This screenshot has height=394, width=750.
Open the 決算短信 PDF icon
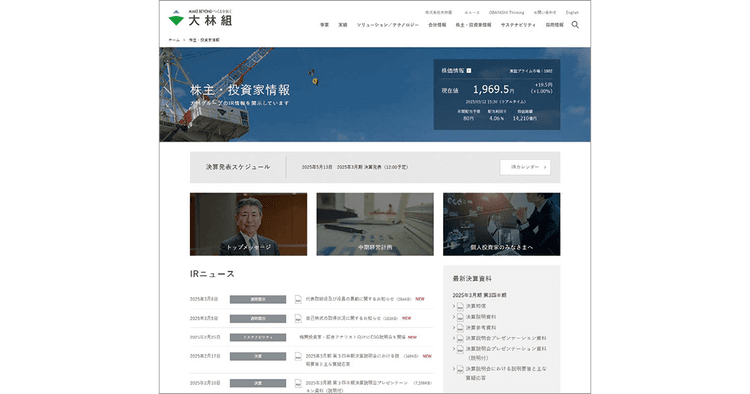460,306
